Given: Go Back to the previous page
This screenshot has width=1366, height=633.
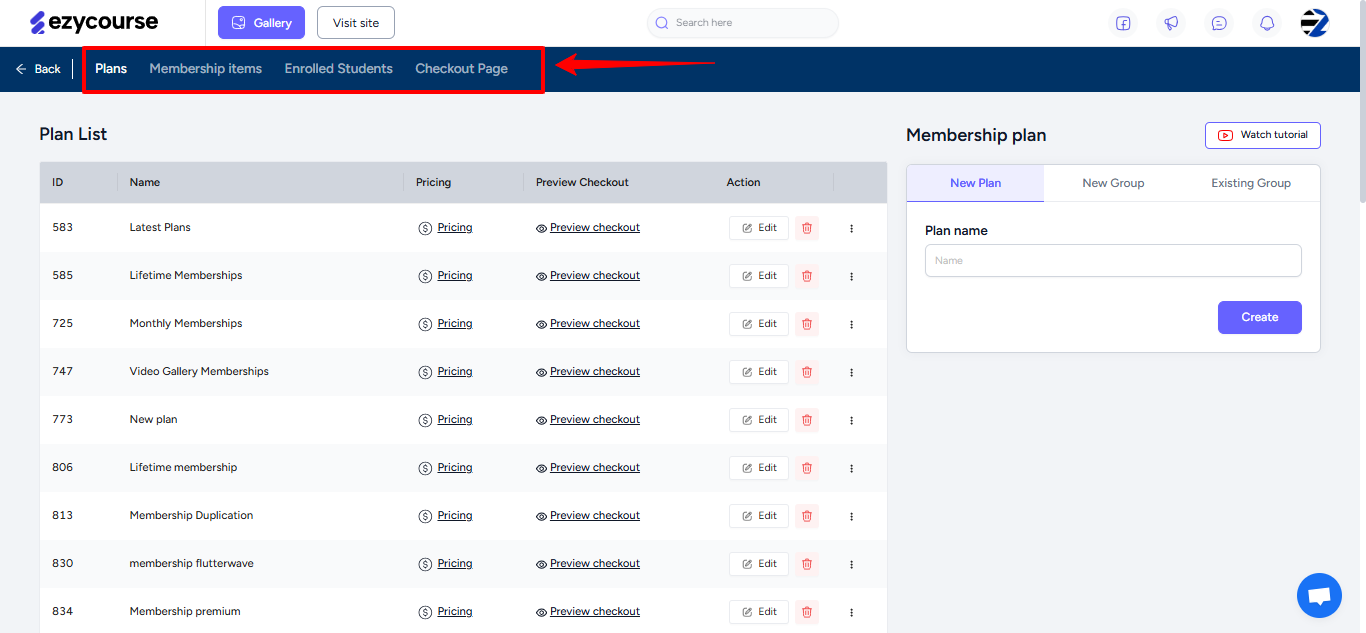Looking at the screenshot, I should 38,69.
